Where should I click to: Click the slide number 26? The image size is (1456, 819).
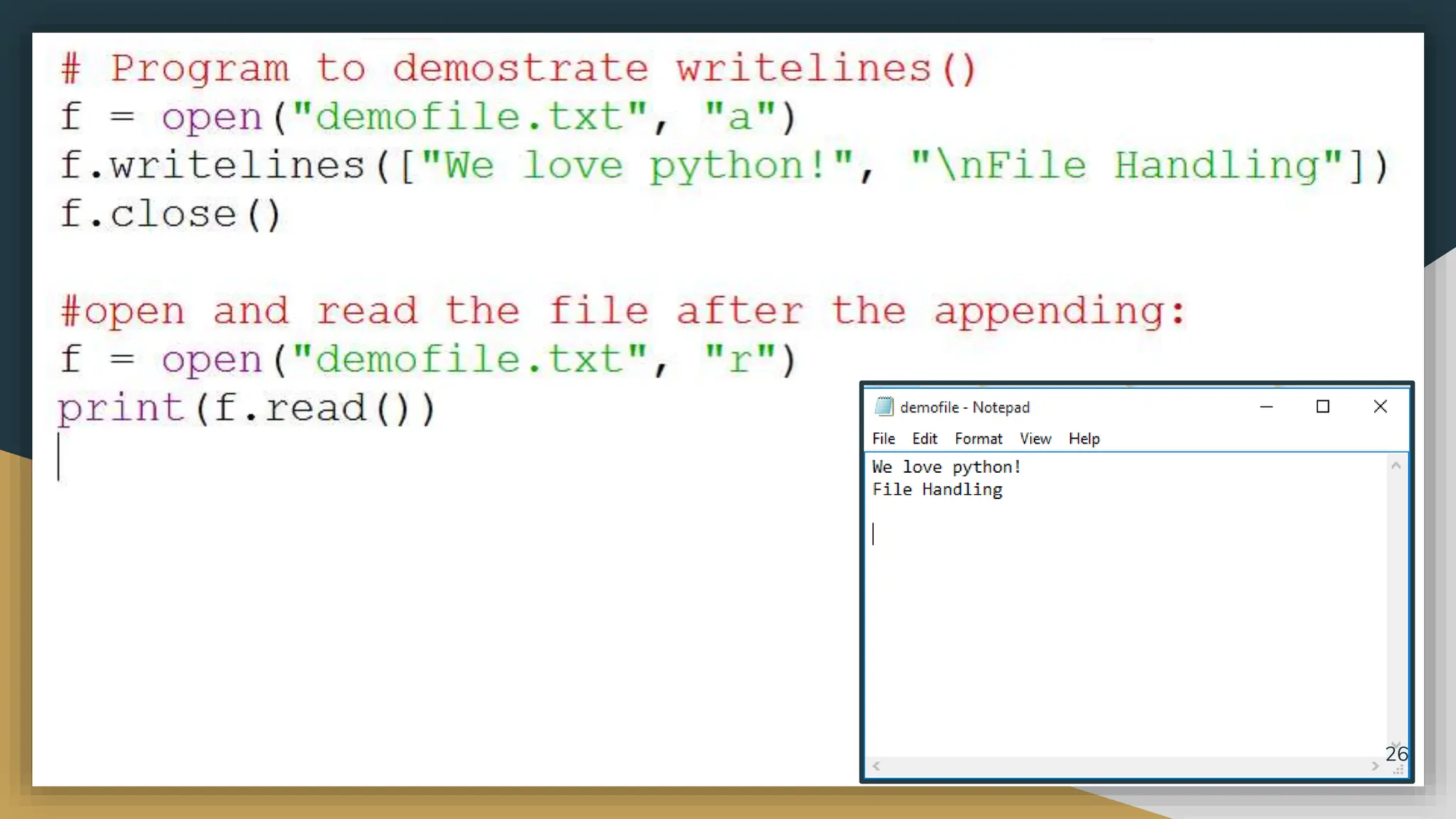pyautogui.click(x=1396, y=753)
